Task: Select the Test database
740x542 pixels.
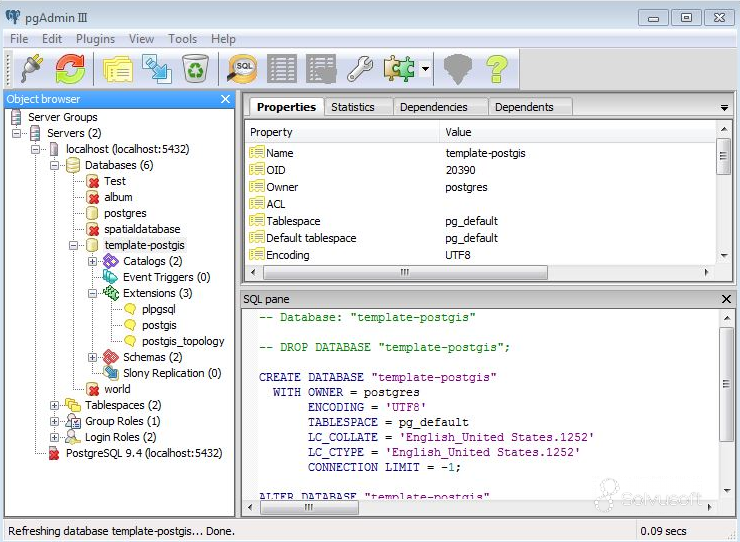Action: [x=115, y=181]
